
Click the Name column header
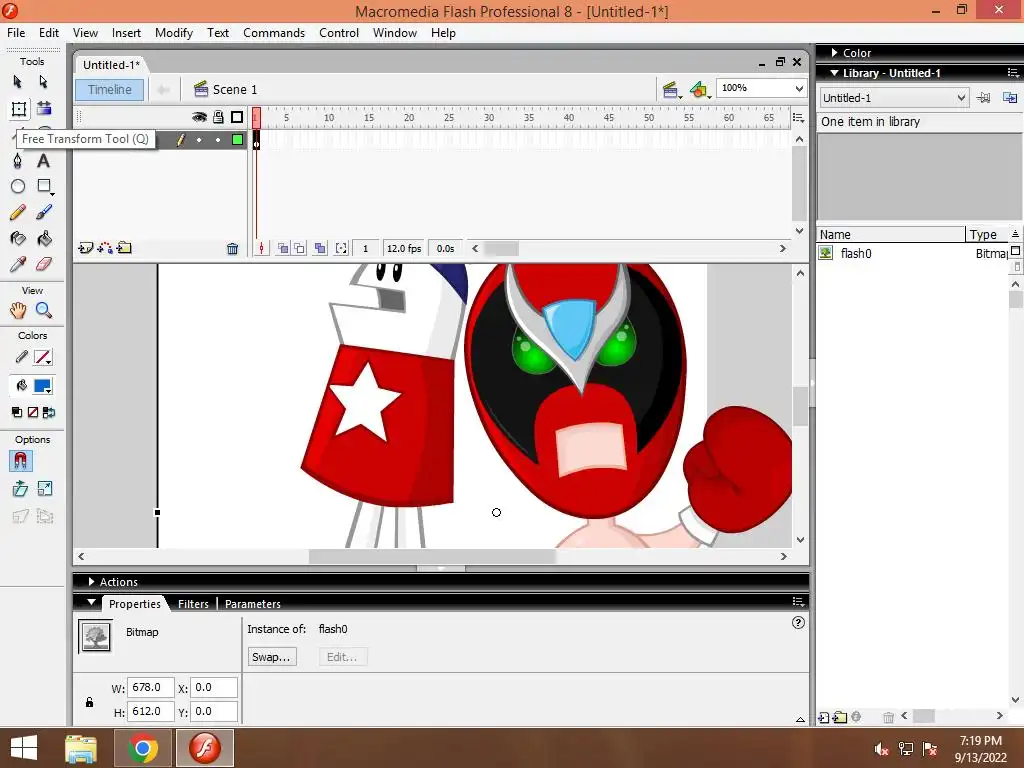[891, 234]
